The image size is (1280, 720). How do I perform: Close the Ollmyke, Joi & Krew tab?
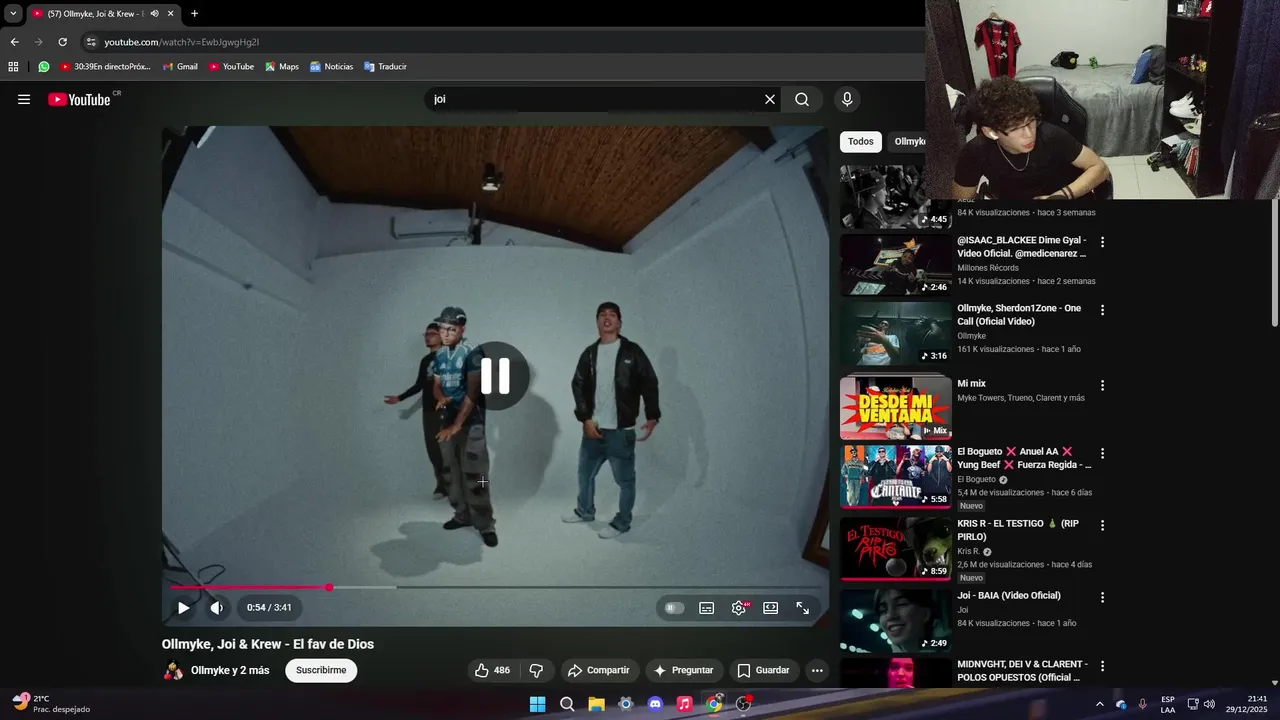pyautogui.click(x=170, y=14)
